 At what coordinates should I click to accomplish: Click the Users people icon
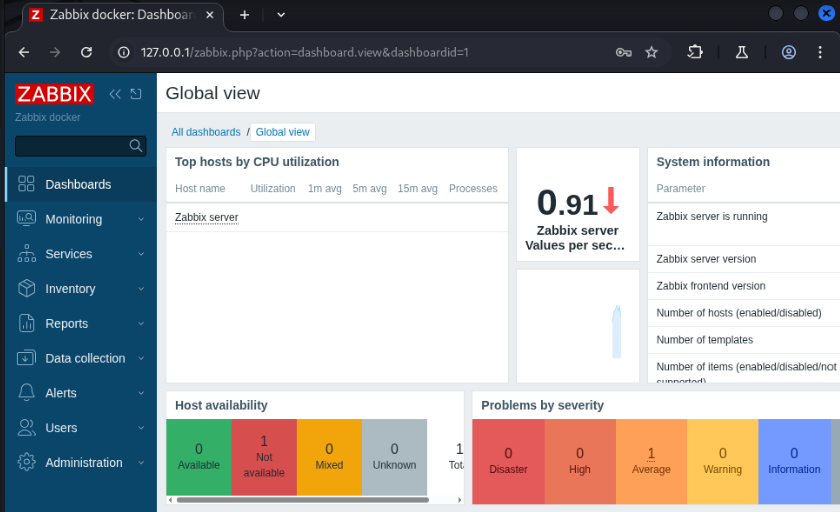[x=26, y=427]
